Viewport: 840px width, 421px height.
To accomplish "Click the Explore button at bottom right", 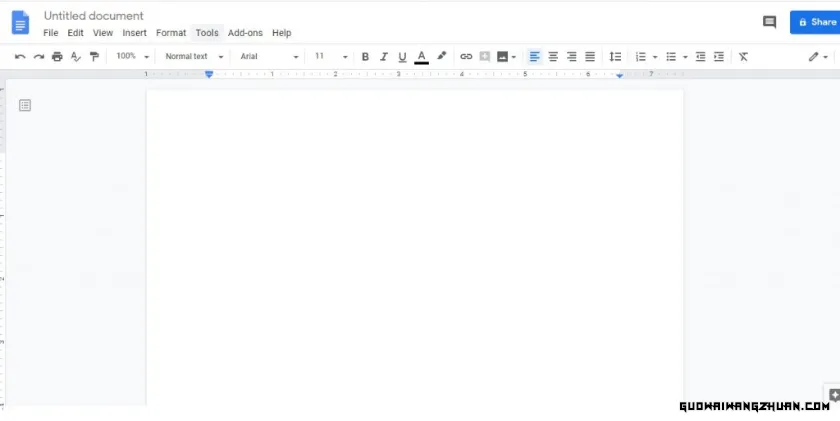I will pyautogui.click(x=833, y=395).
